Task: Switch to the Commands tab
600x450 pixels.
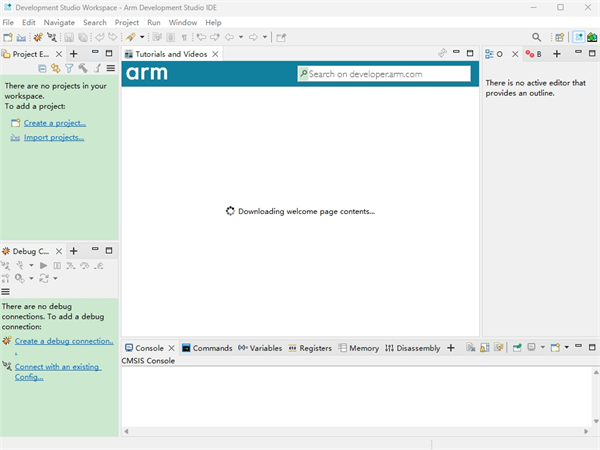Action: click(207, 348)
